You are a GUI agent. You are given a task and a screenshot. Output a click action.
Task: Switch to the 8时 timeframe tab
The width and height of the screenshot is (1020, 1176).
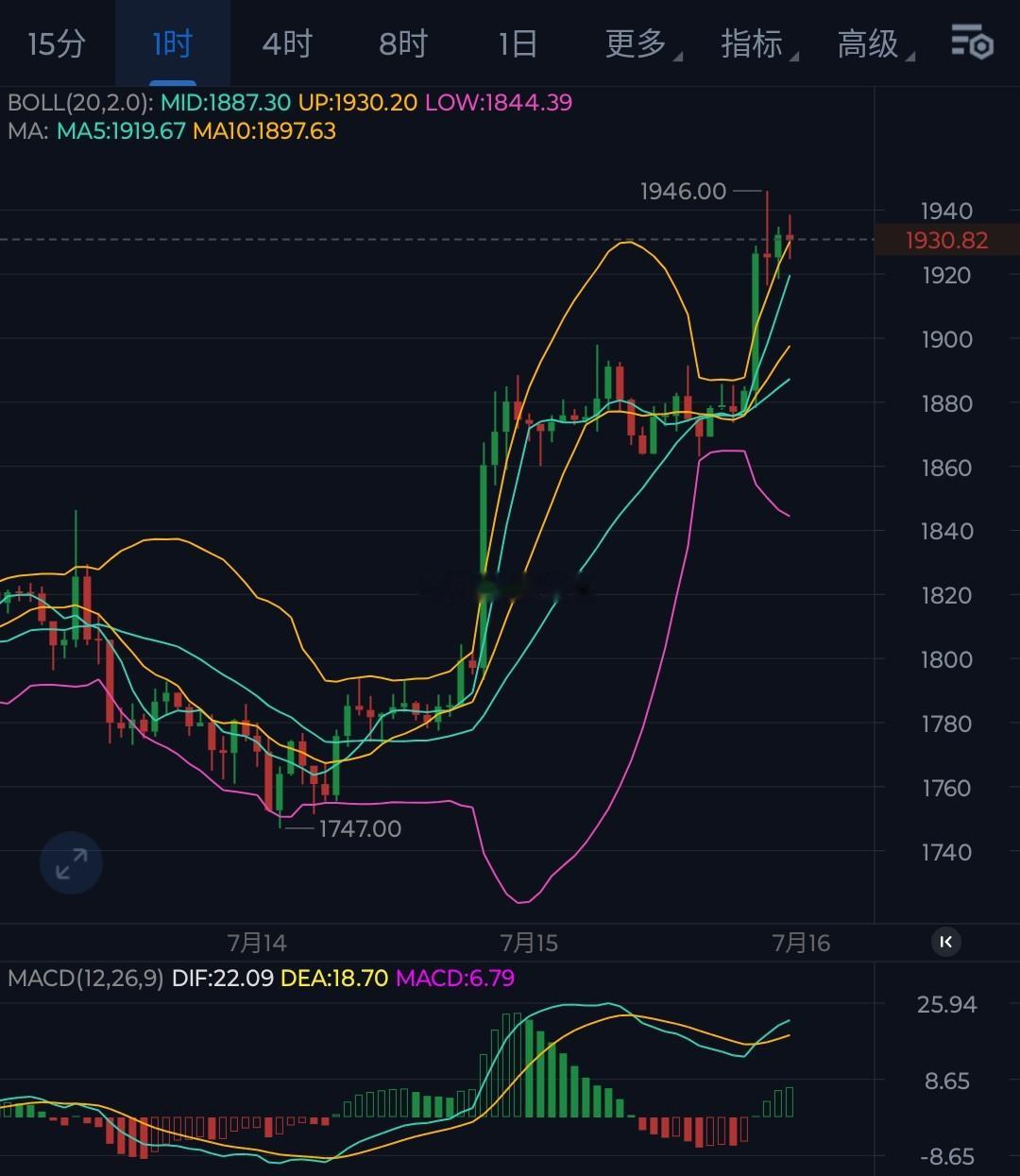(403, 43)
